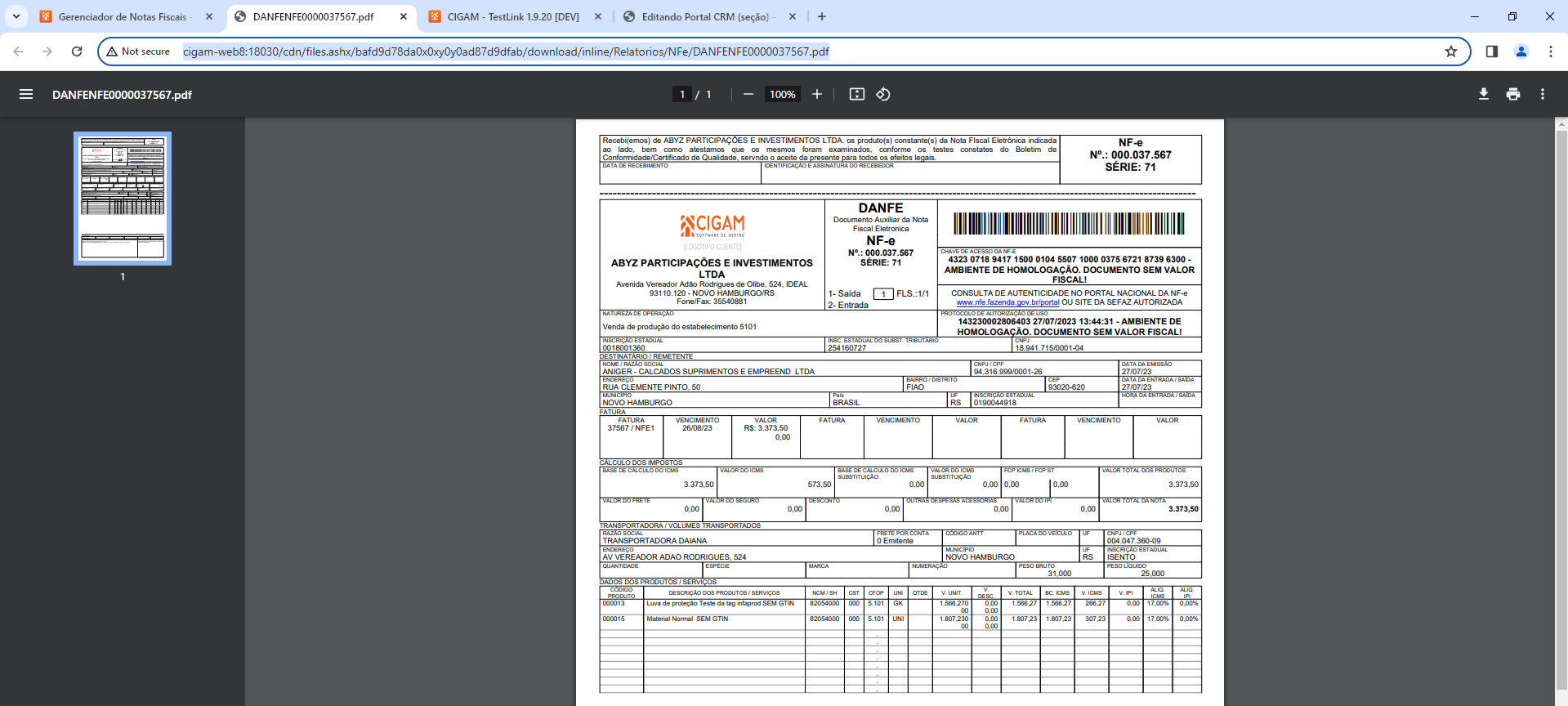Go back to previous page
Screen dimensions: 1568x706
(x=18, y=51)
